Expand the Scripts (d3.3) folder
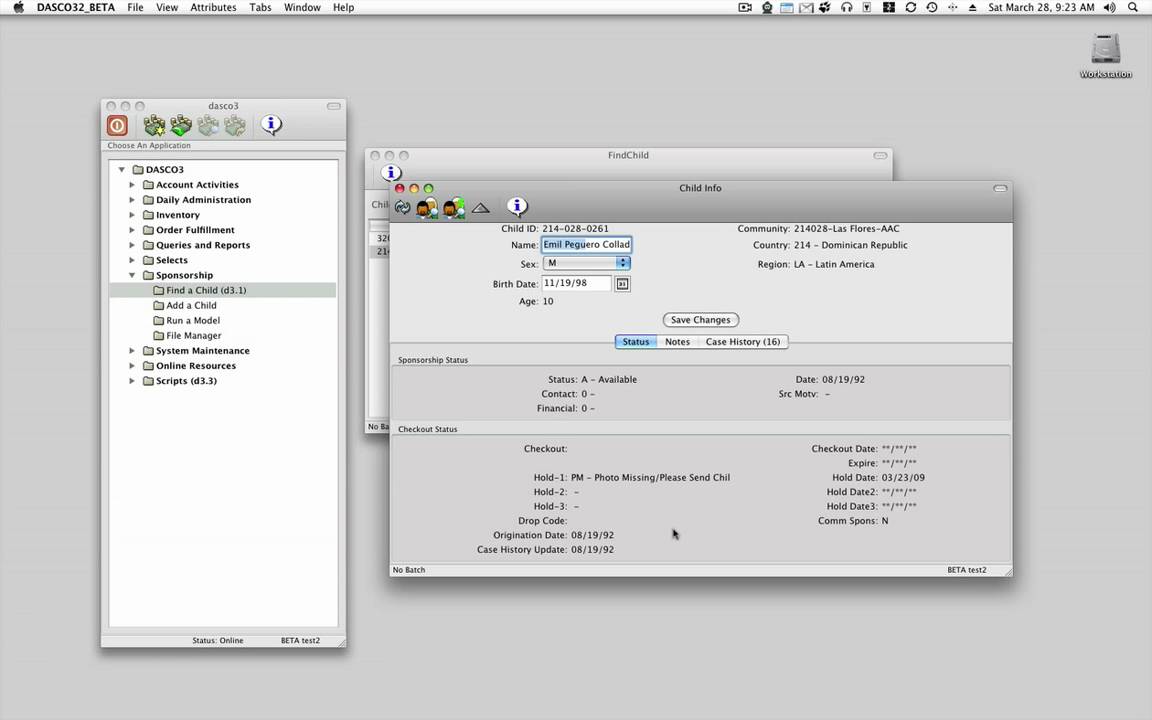Viewport: 1152px width, 720px height. (132, 381)
